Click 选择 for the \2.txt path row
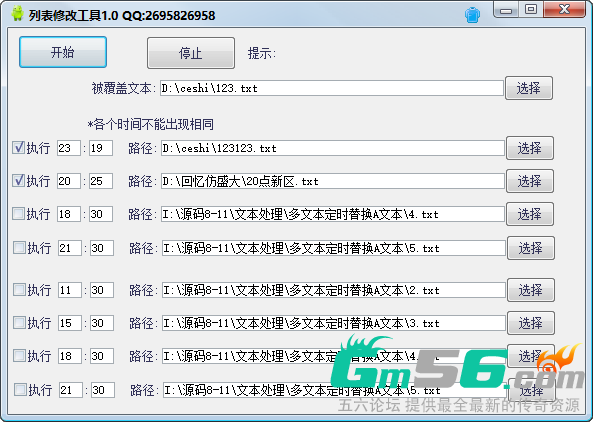This screenshot has width=593, height=422. 531,290
